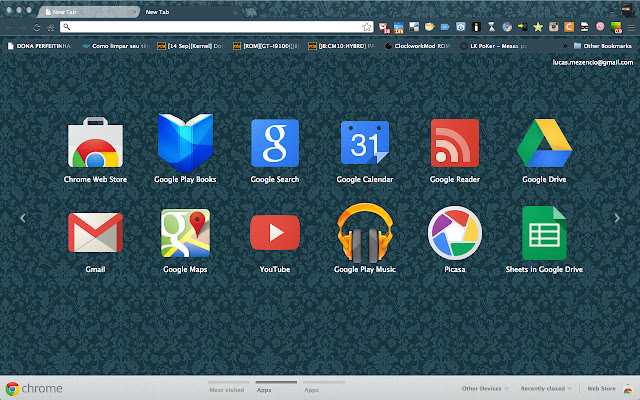
Task: Open the [JB:CM10:HYBRD] bookmark
Action: coord(341,46)
